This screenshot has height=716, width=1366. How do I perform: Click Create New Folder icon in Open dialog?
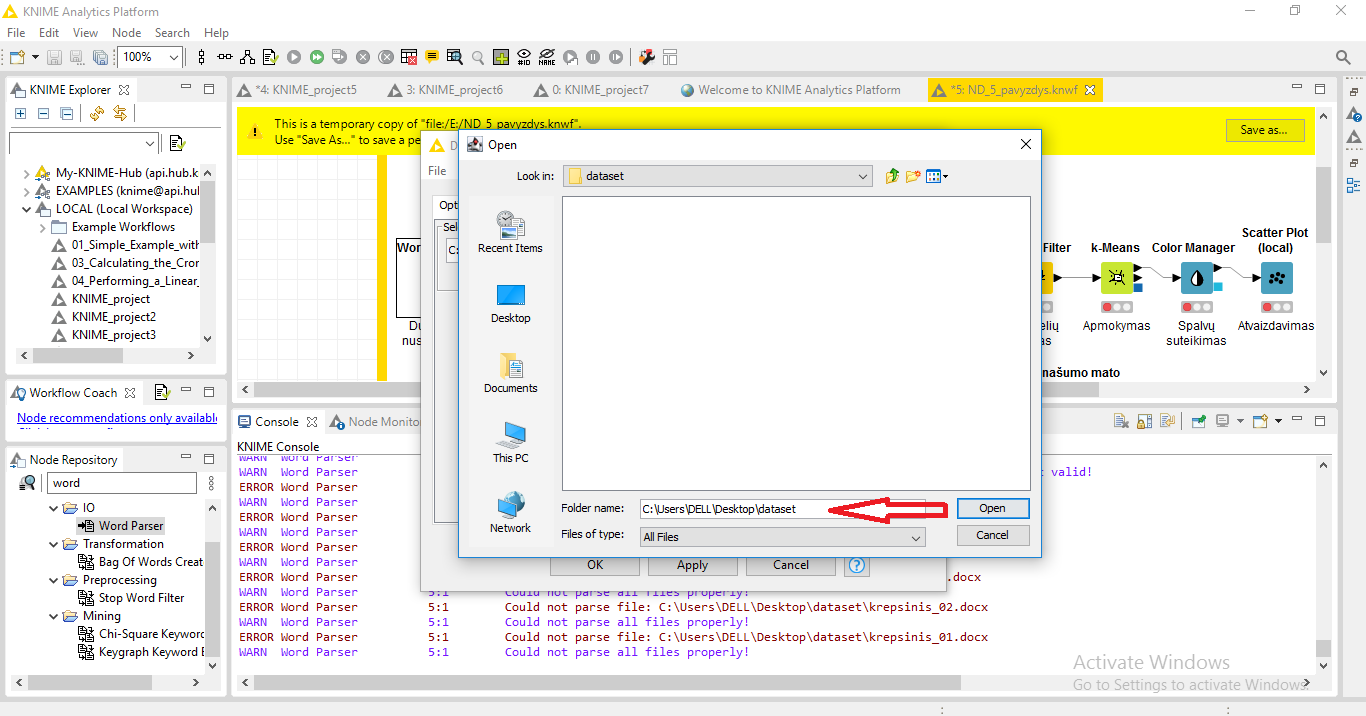(913, 176)
